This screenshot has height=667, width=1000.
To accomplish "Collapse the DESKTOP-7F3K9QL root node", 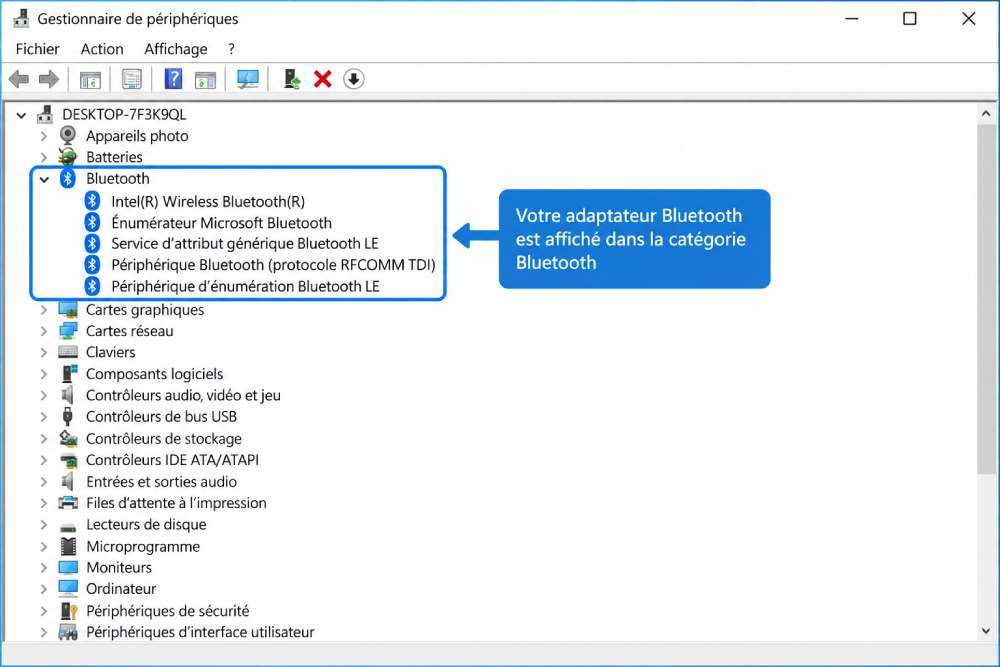I will point(21,115).
